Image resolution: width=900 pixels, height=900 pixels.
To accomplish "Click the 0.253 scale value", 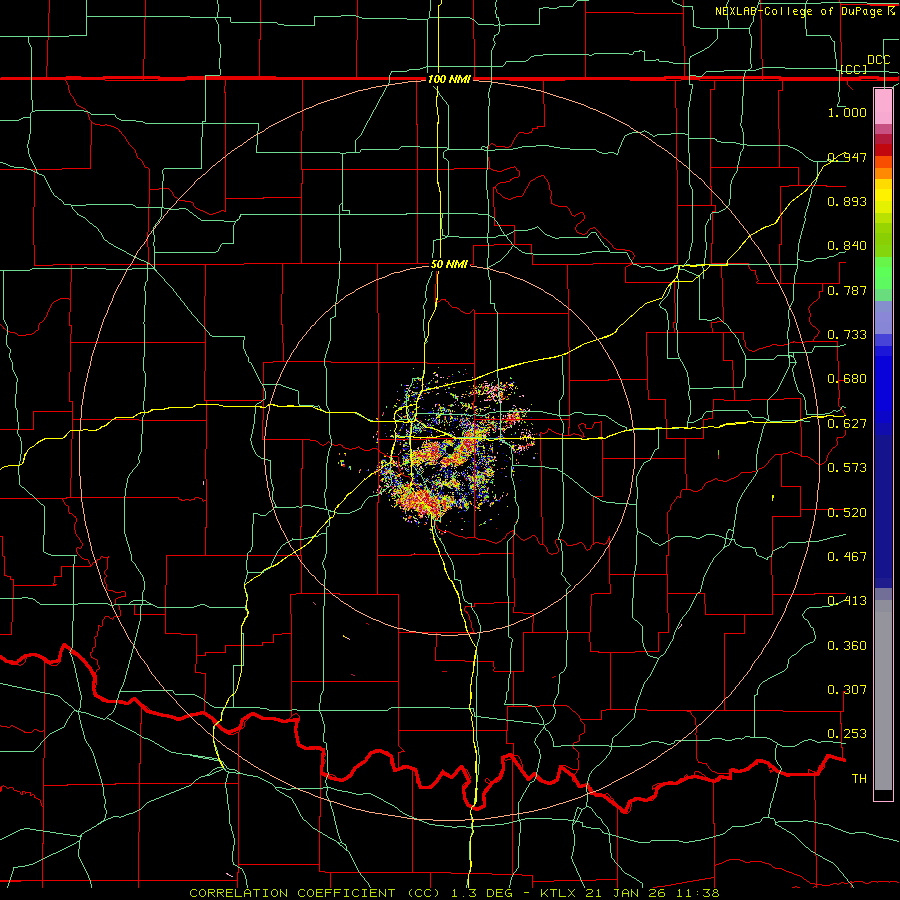I will [x=847, y=734].
